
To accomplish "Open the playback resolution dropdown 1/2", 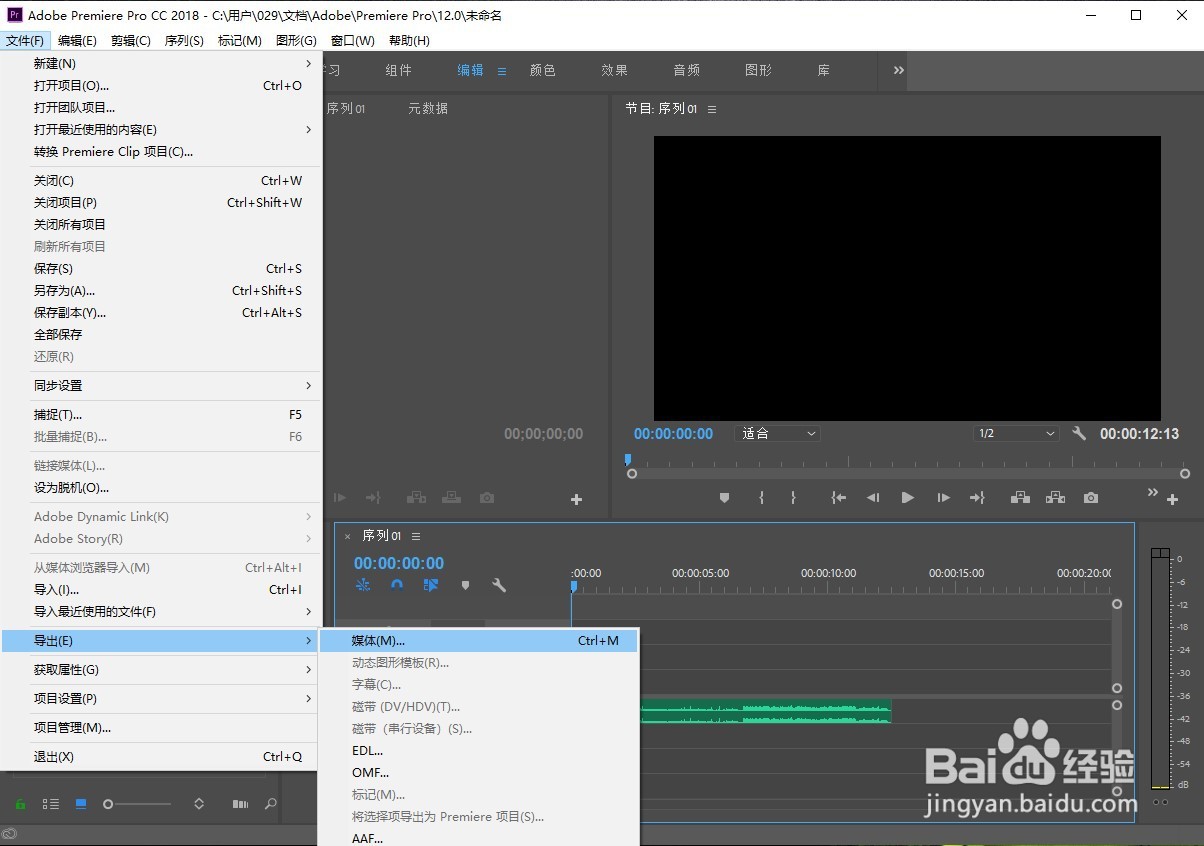I will point(1017,433).
